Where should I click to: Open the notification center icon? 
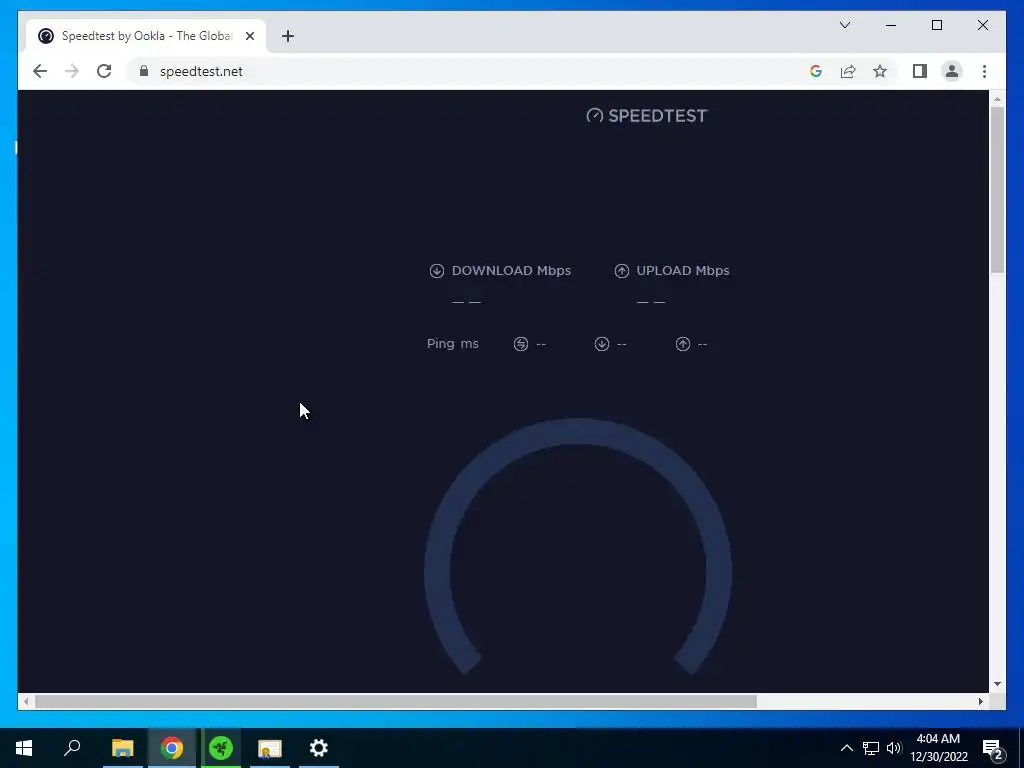[x=993, y=748]
